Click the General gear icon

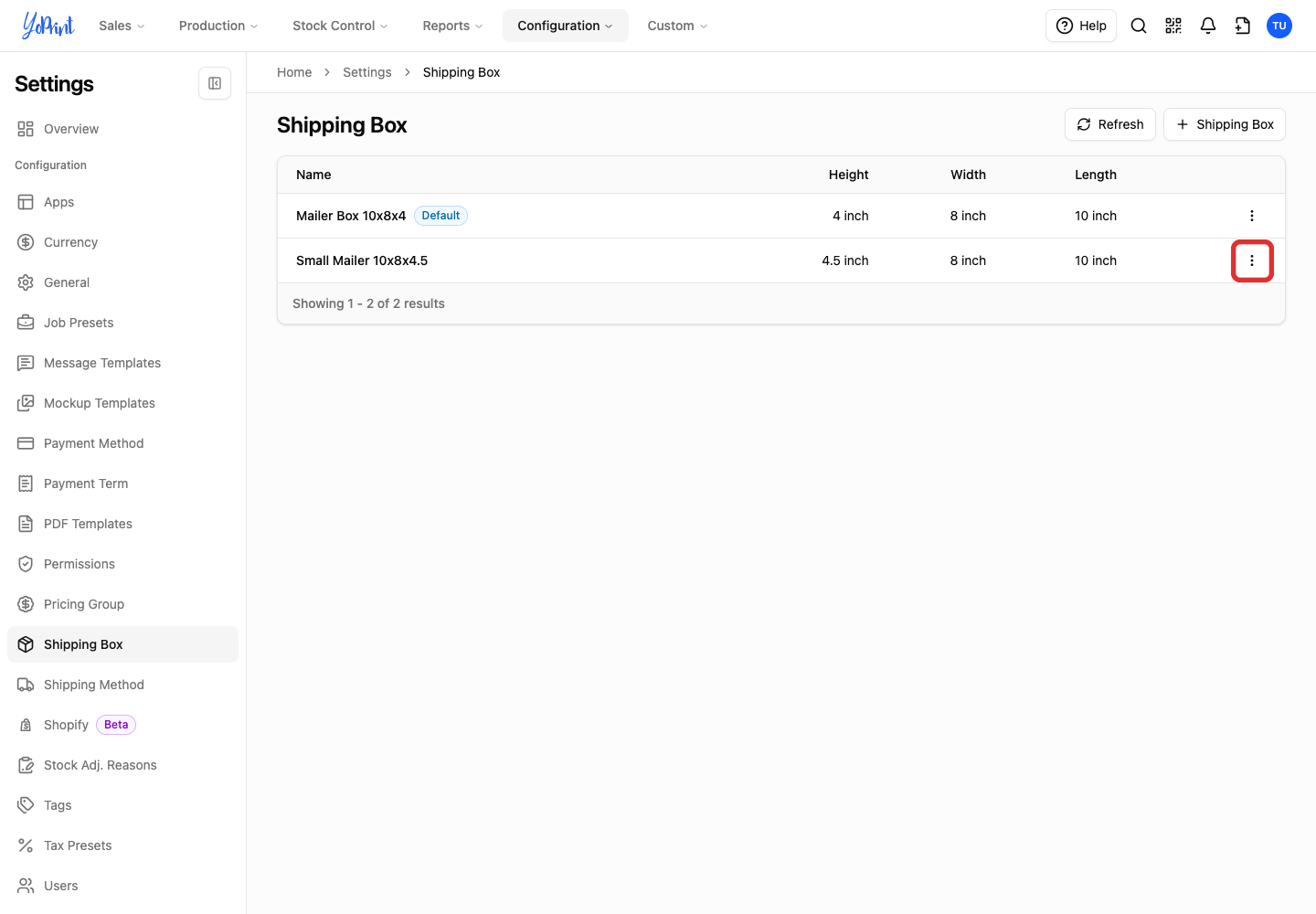(x=26, y=282)
